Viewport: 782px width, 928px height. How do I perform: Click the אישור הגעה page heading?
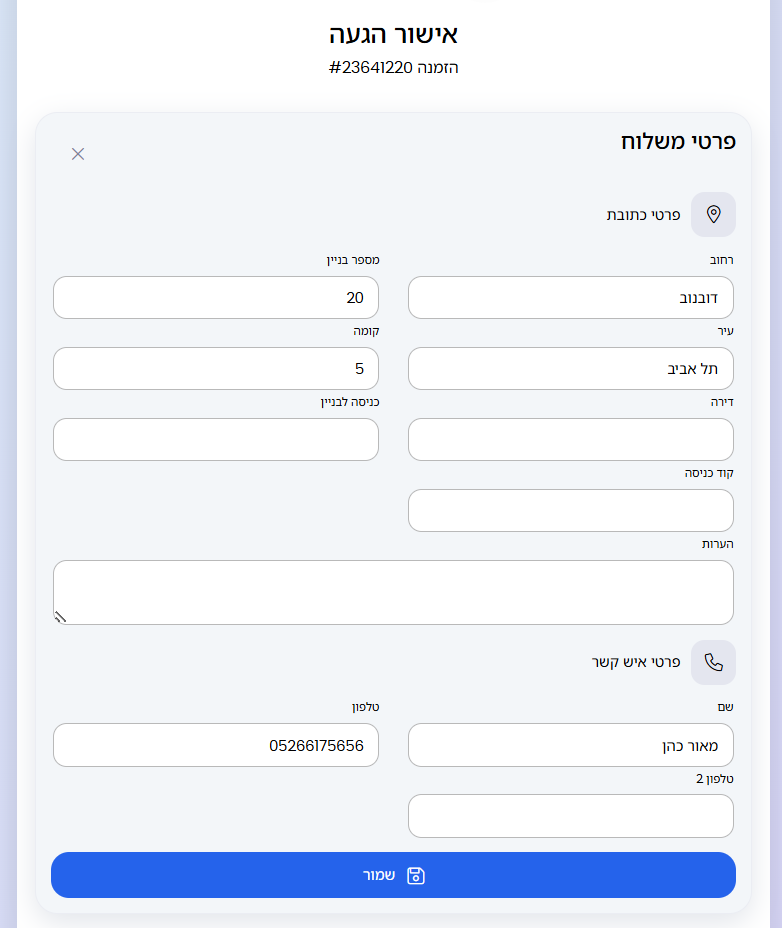point(393,34)
